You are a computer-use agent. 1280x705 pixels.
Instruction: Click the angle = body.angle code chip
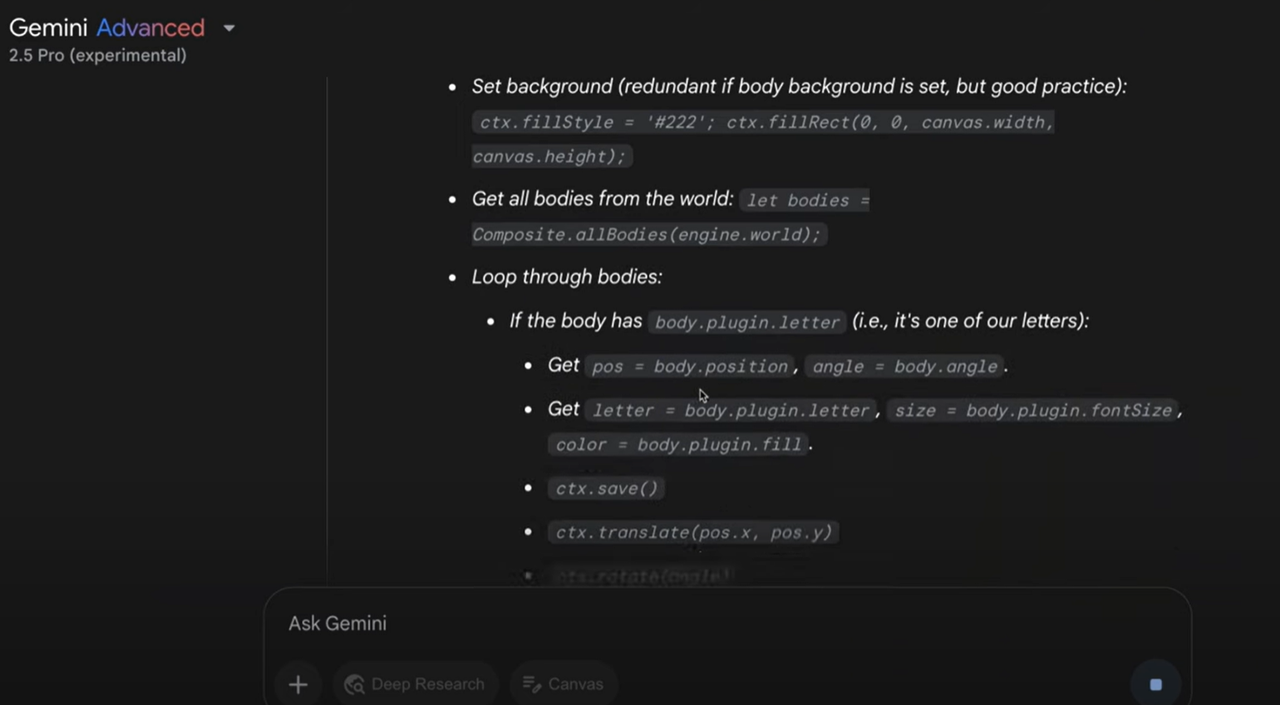click(905, 366)
